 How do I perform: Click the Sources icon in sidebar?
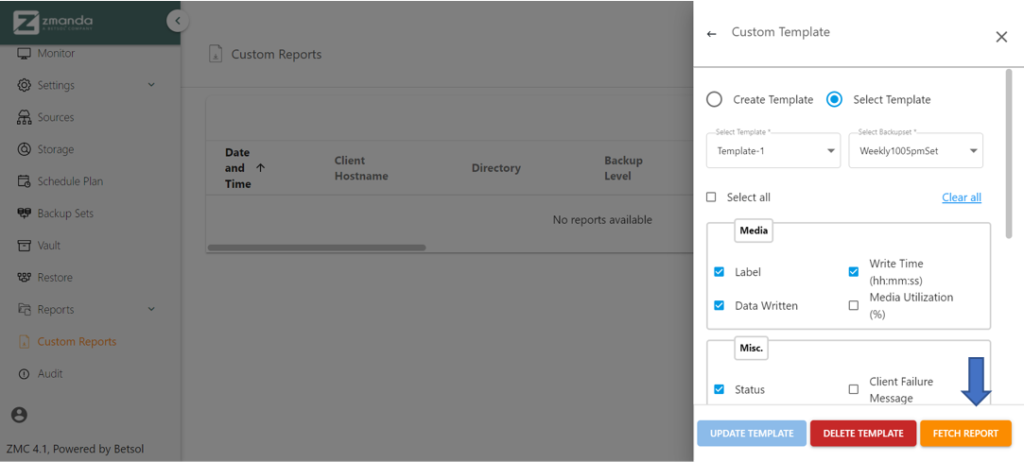(x=25, y=117)
